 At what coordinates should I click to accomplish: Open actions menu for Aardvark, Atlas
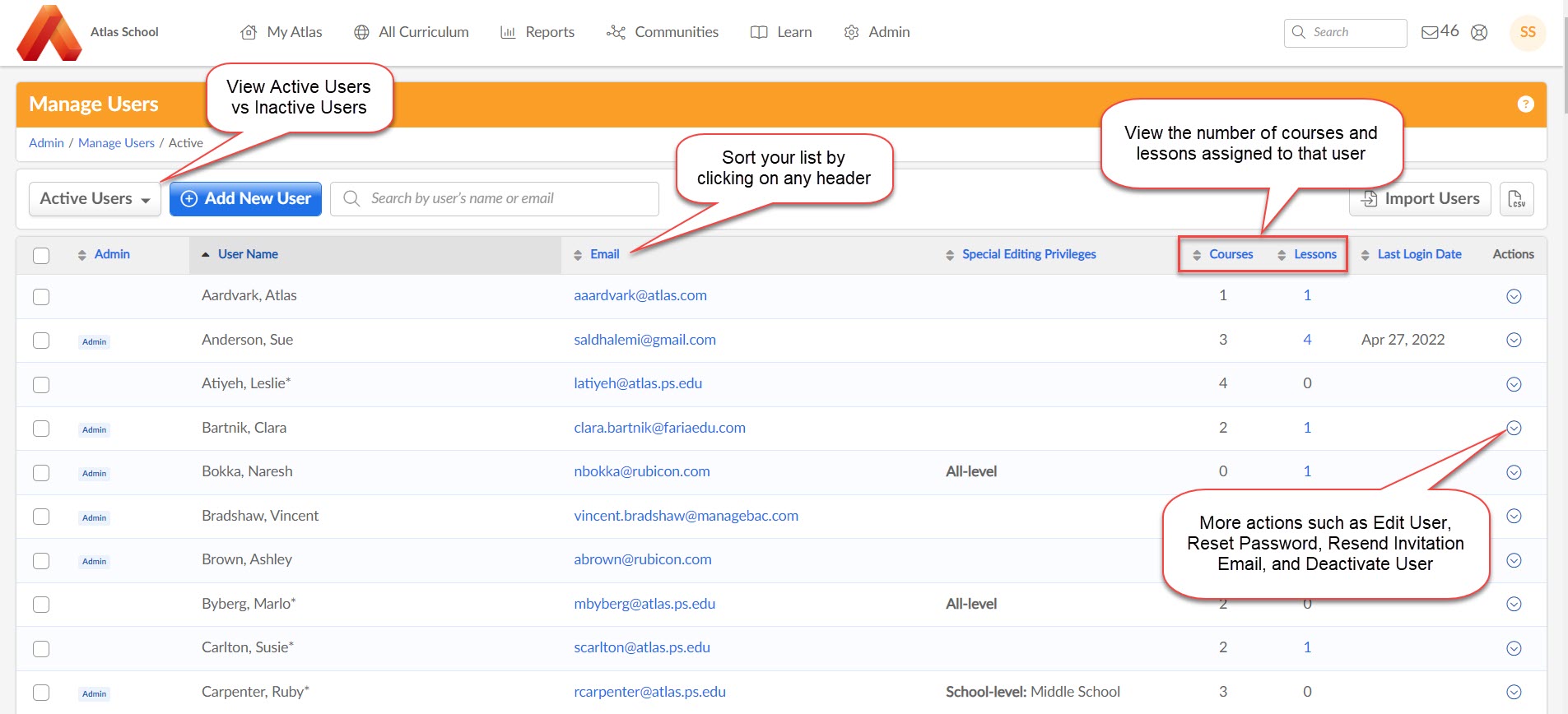pos(1513,296)
